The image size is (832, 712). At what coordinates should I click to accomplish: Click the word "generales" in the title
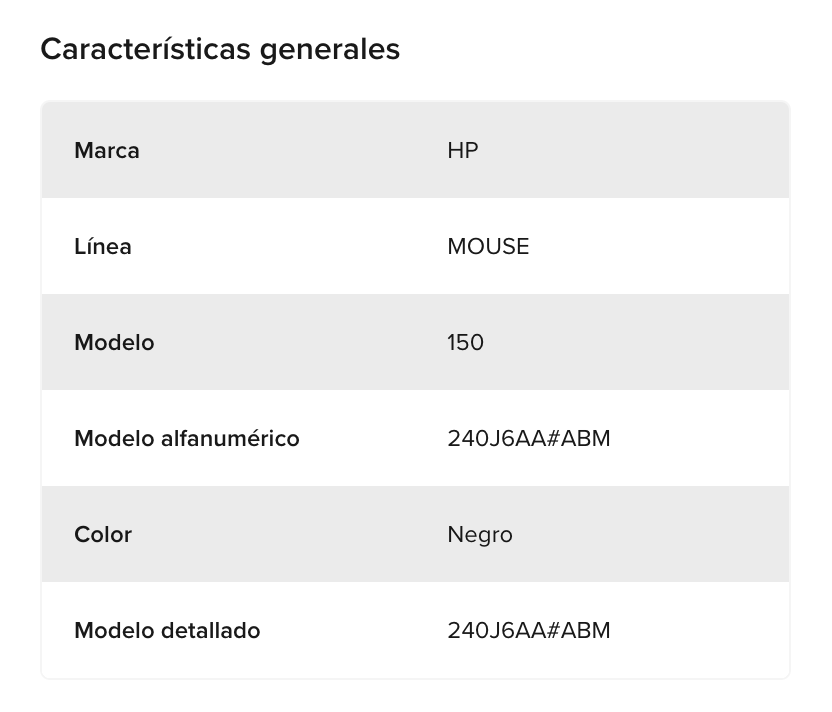(x=329, y=49)
